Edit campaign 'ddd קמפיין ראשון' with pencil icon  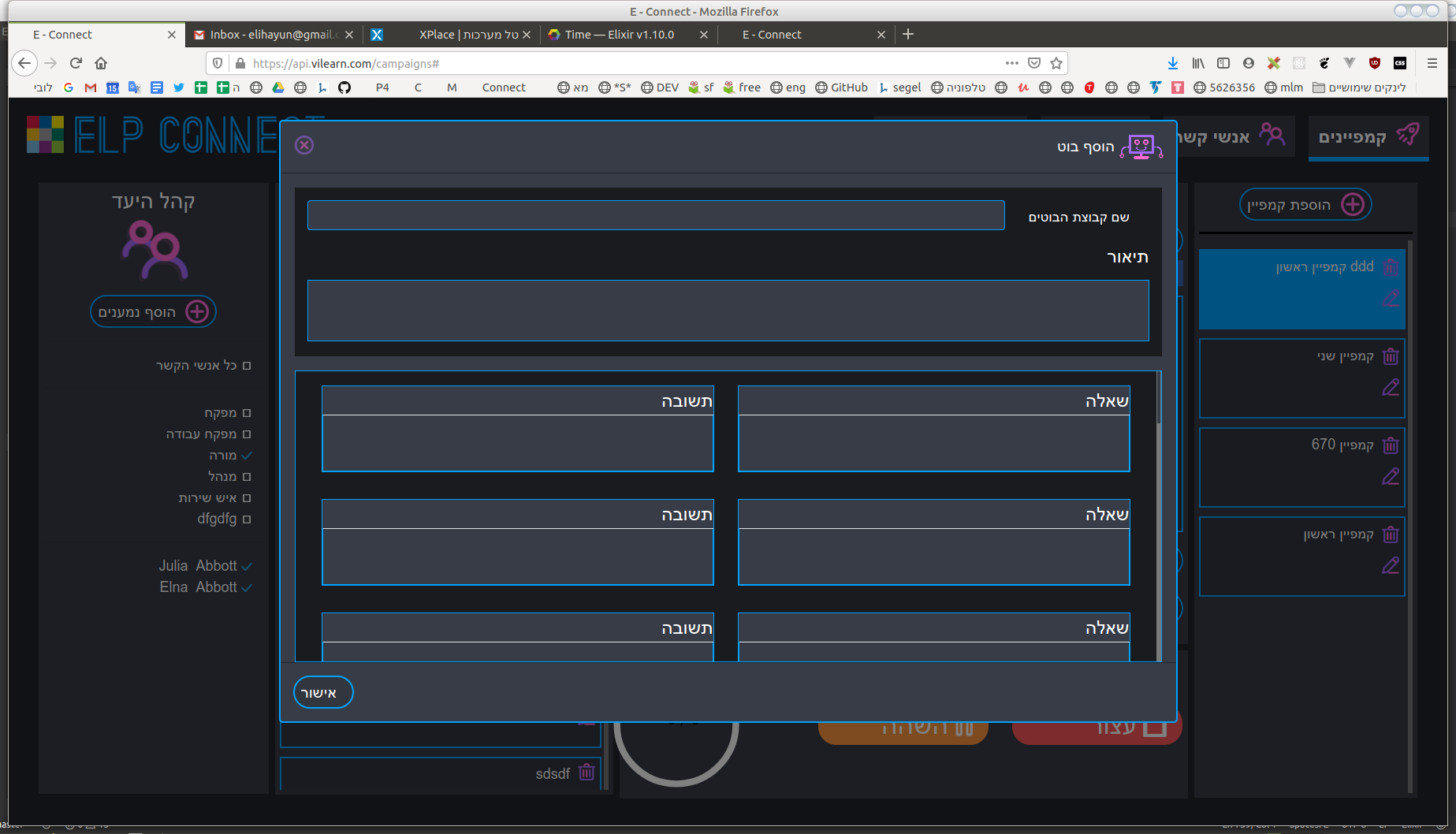(x=1391, y=299)
